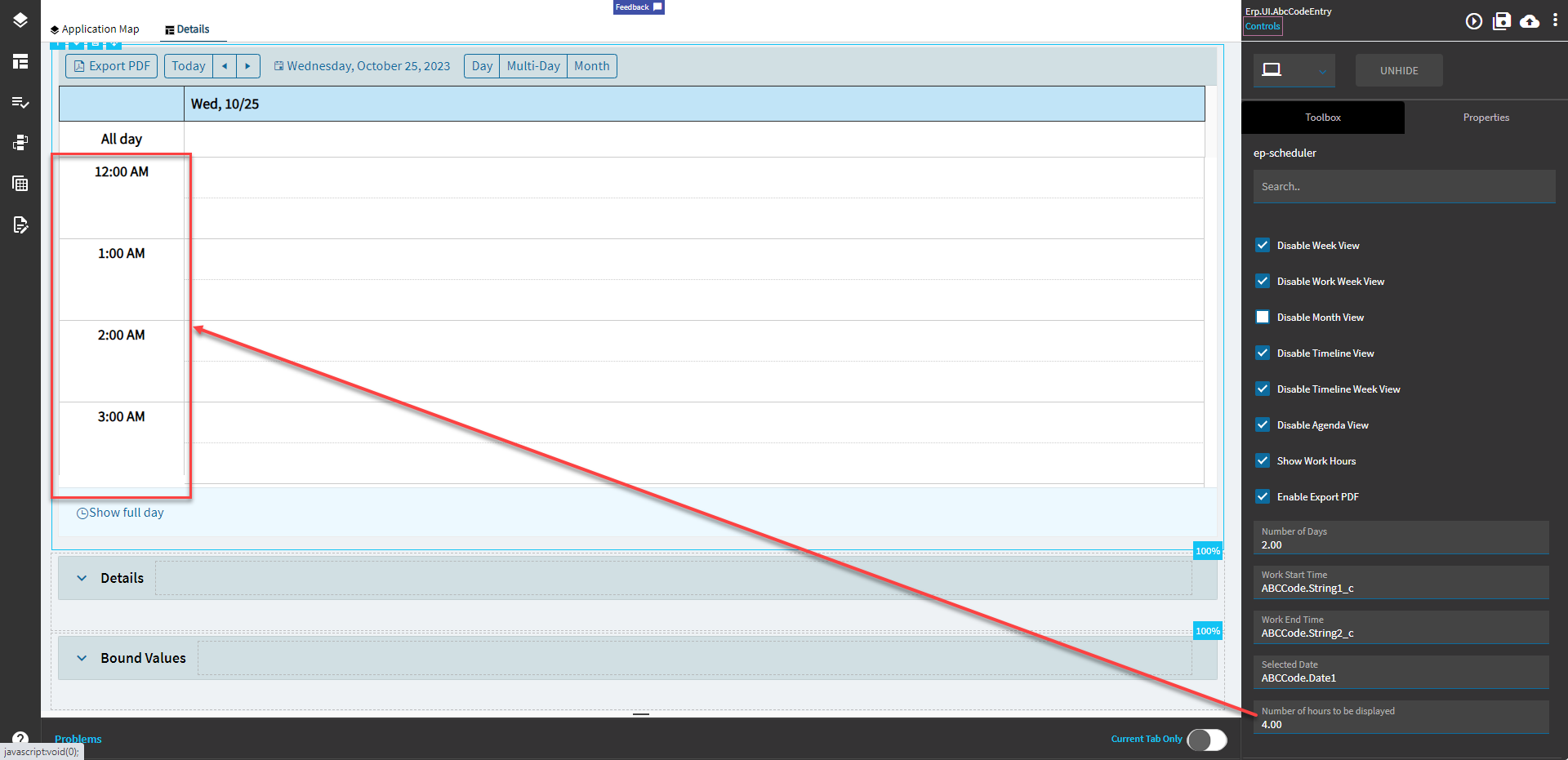1568x760 pixels.
Task: Toggle the Current Tab Only switch
Action: tap(1207, 740)
